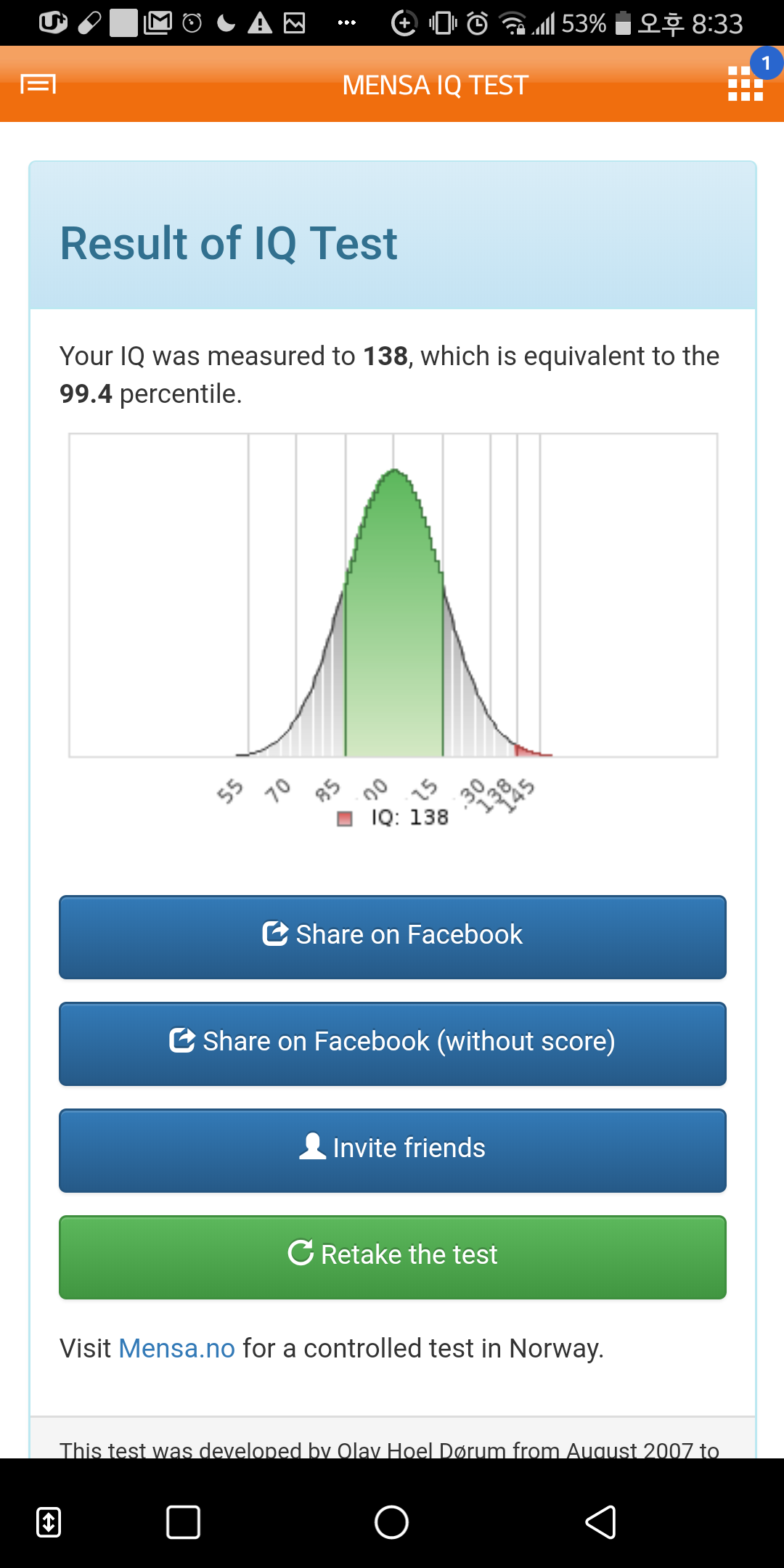784x1568 pixels.
Task: Click the green Retake the test button
Action: click(393, 1257)
